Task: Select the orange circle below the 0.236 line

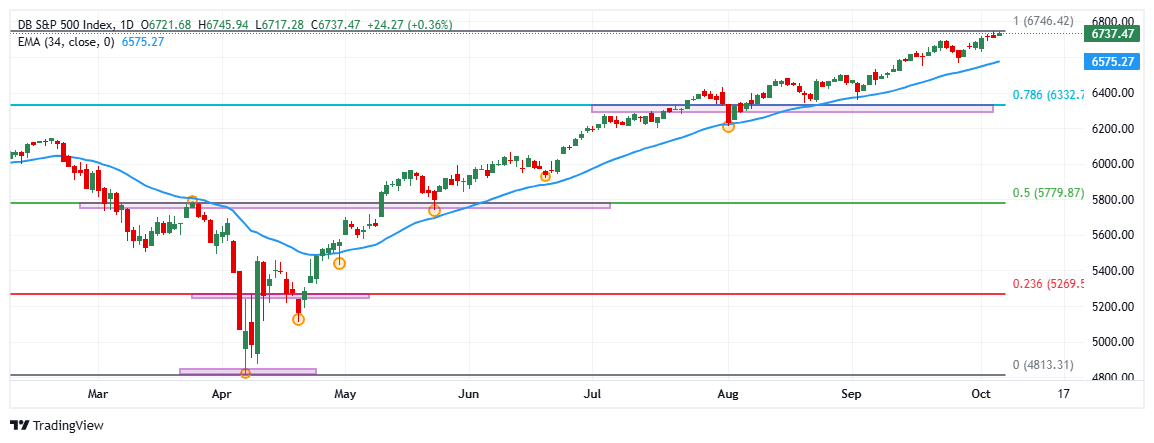Action: 298,319
